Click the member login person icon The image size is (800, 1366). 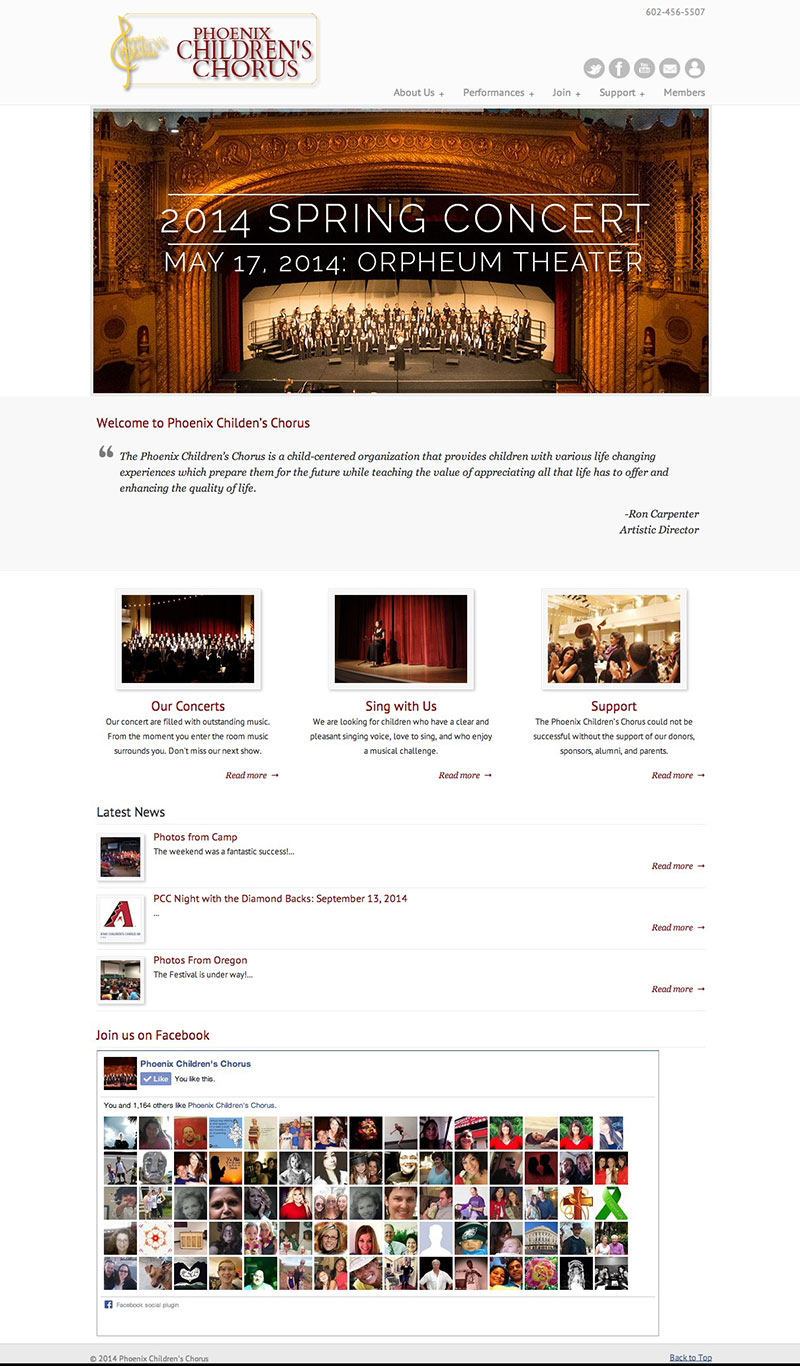pyautogui.click(x=695, y=68)
